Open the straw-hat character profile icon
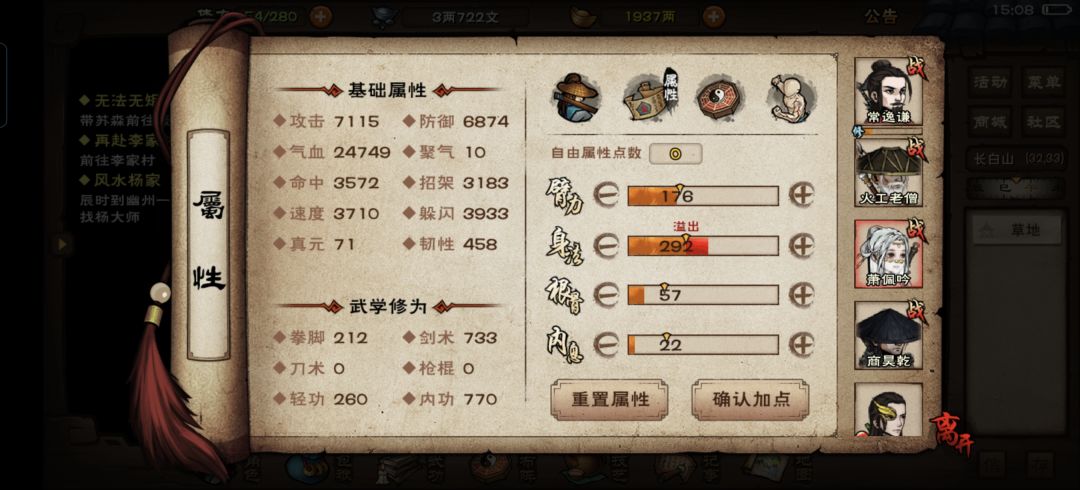This screenshot has height=490, width=1080. 577,98
